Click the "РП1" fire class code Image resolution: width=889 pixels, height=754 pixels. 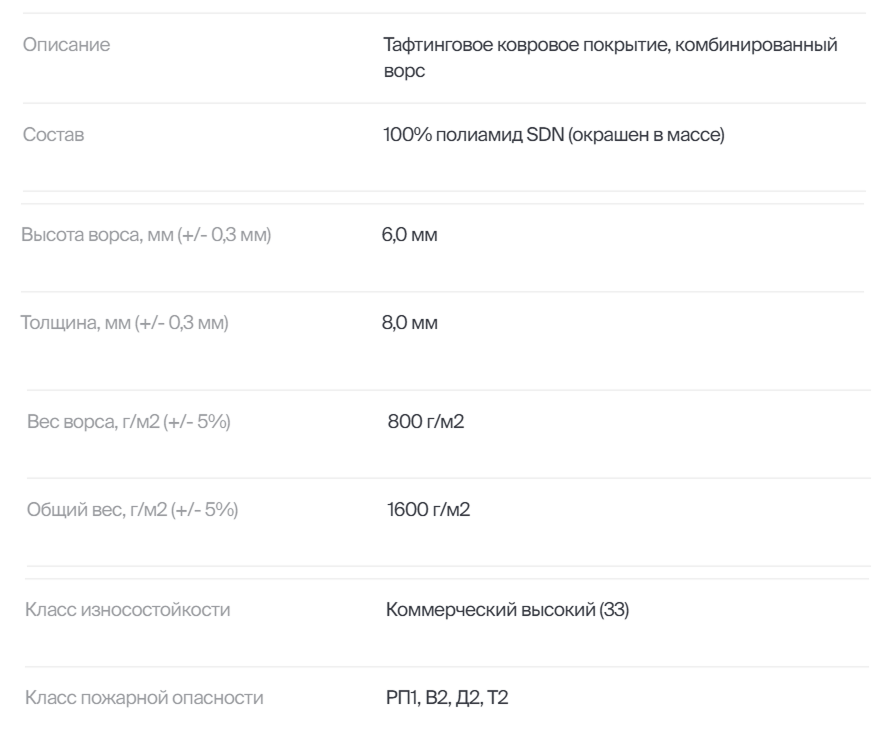tap(400, 697)
